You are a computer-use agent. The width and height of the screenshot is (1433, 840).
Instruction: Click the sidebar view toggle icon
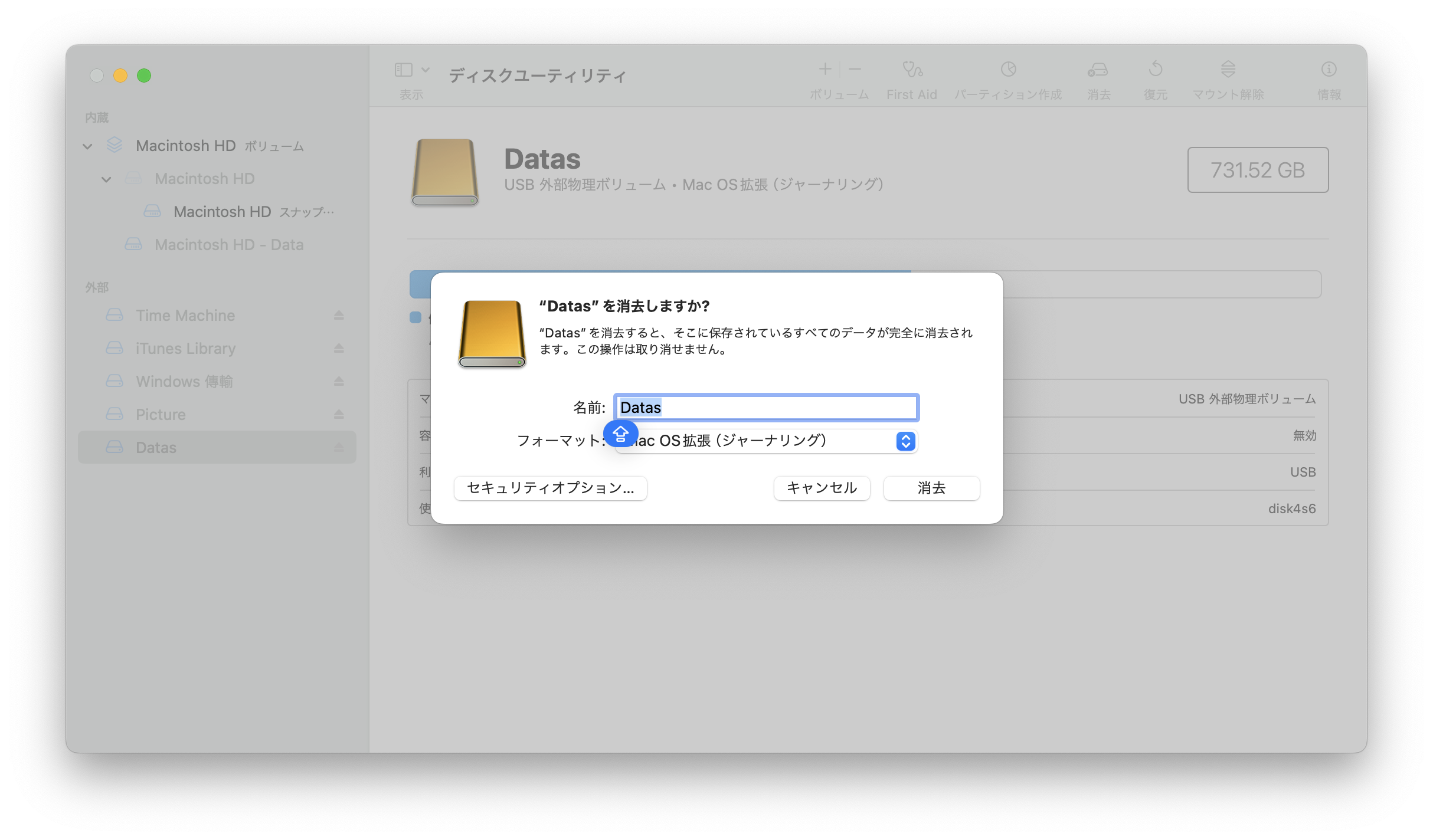coord(404,70)
